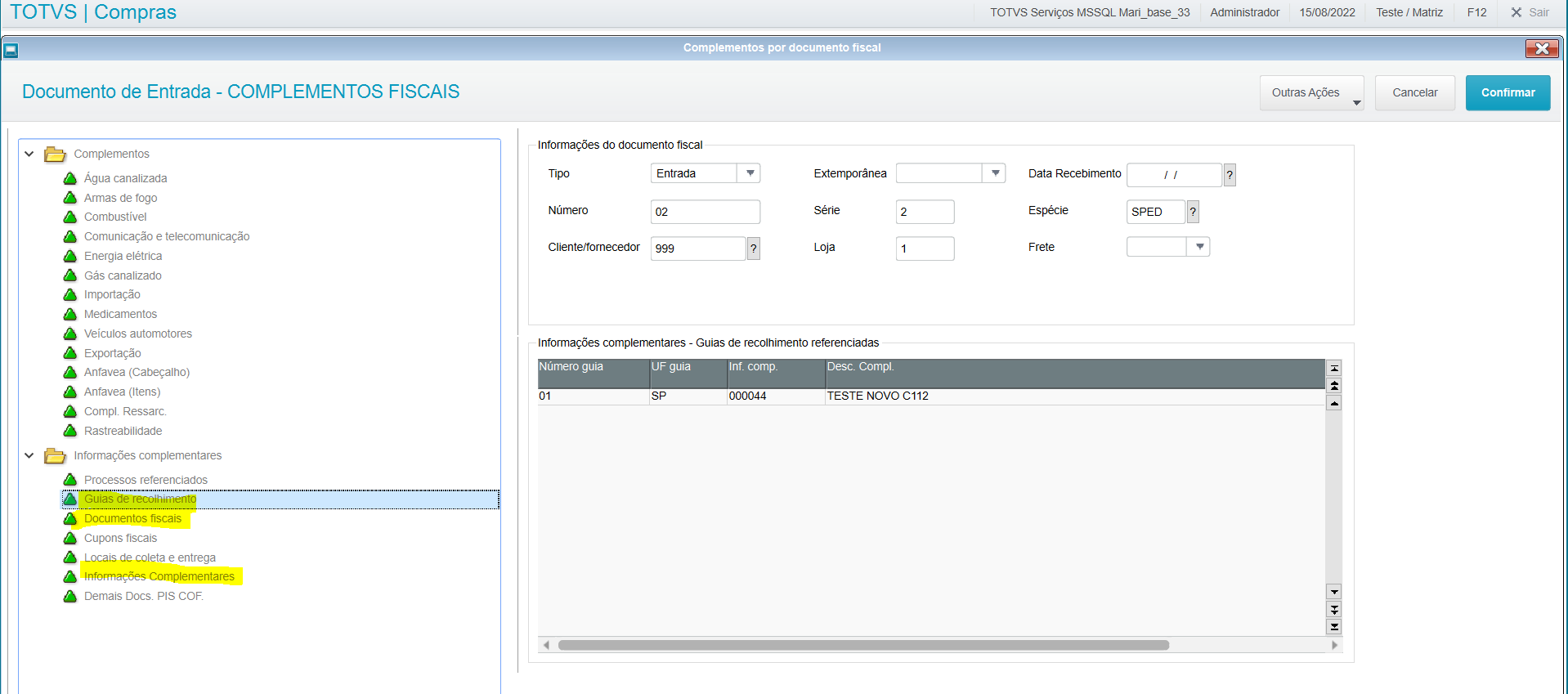Click the green icon beside Água canalizada
This screenshot has height=694, width=1568.
point(70,178)
